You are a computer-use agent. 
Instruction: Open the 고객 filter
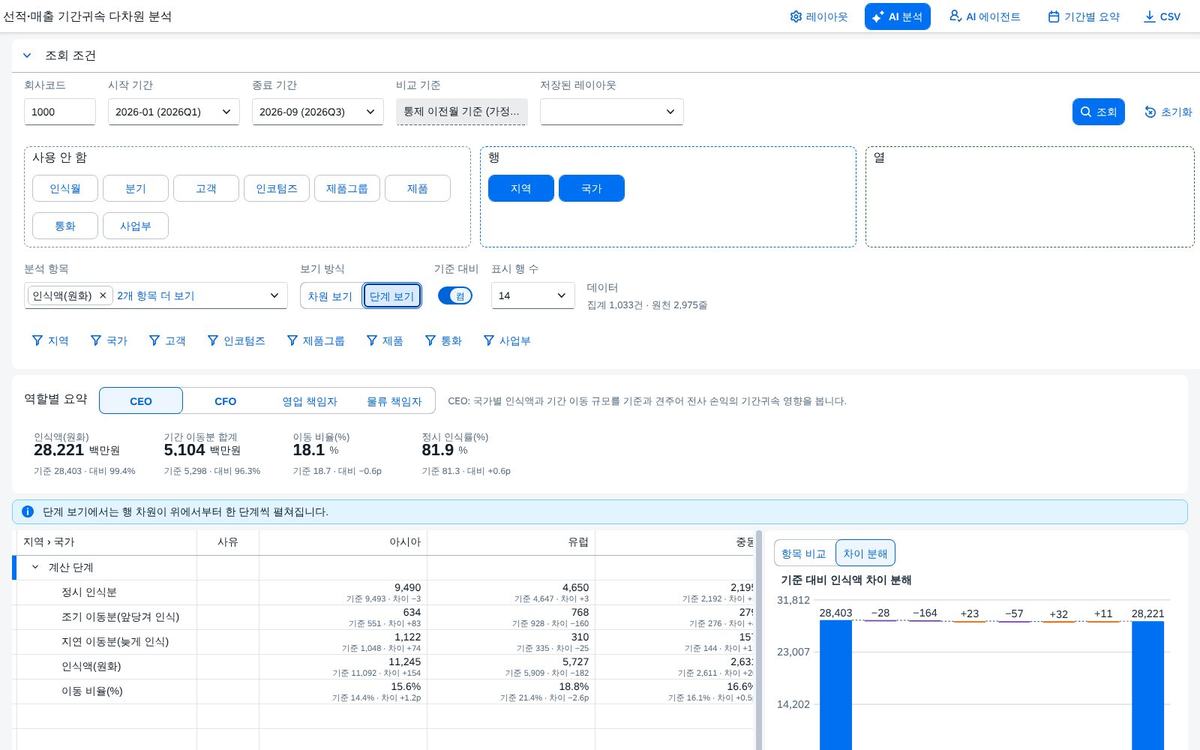click(x=168, y=341)
